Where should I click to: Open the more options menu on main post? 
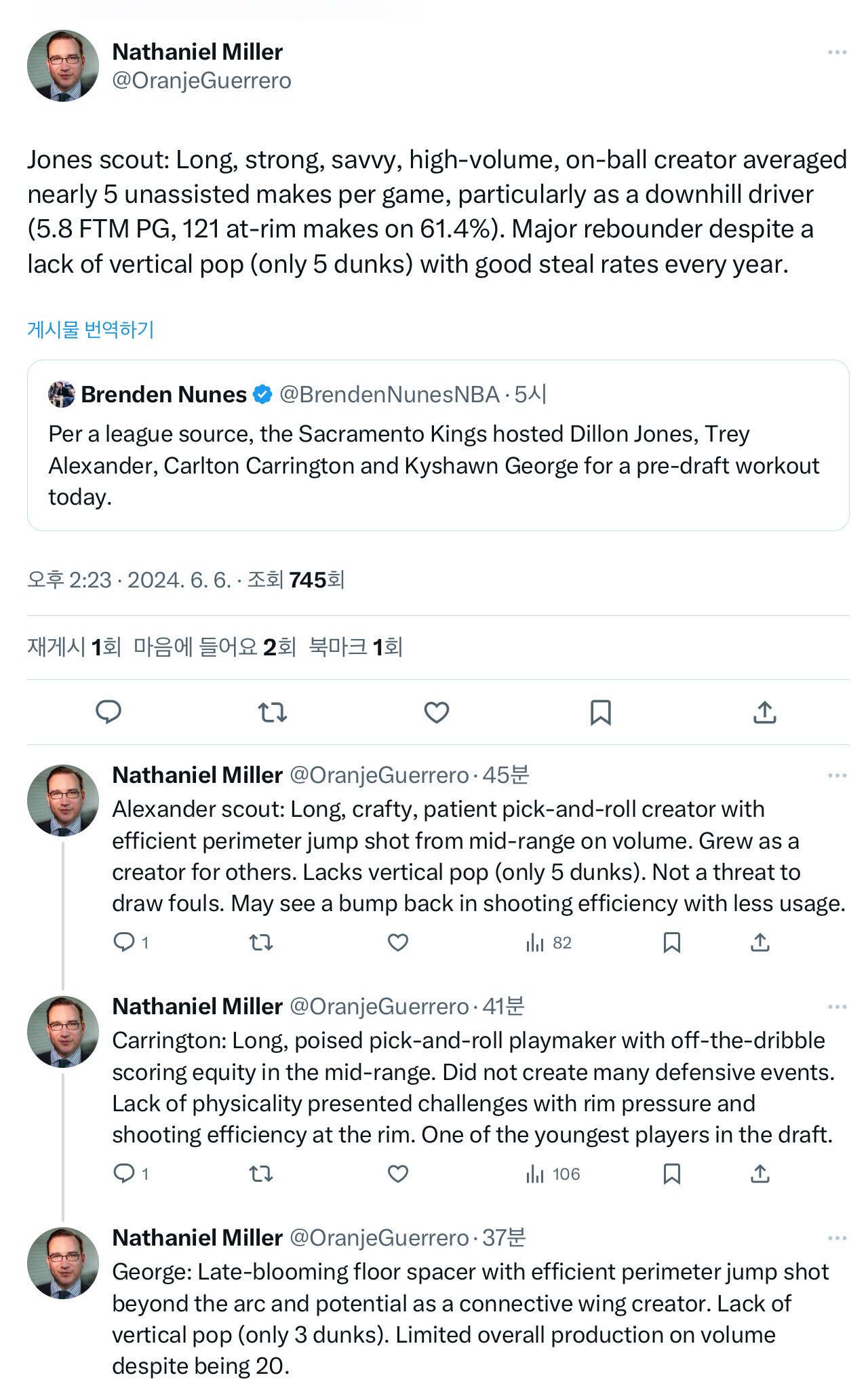pyautogui.click(x=837, y=52)
